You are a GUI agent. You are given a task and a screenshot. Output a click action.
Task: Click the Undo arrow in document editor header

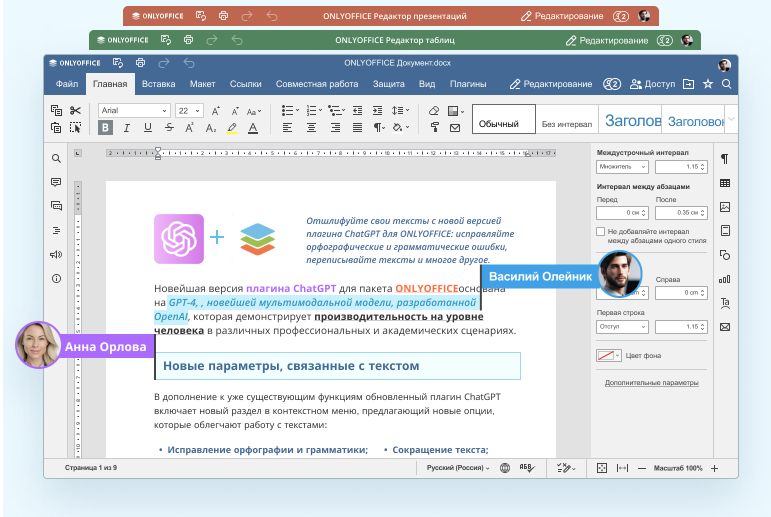pyautogui.click(x=189, y=63)
